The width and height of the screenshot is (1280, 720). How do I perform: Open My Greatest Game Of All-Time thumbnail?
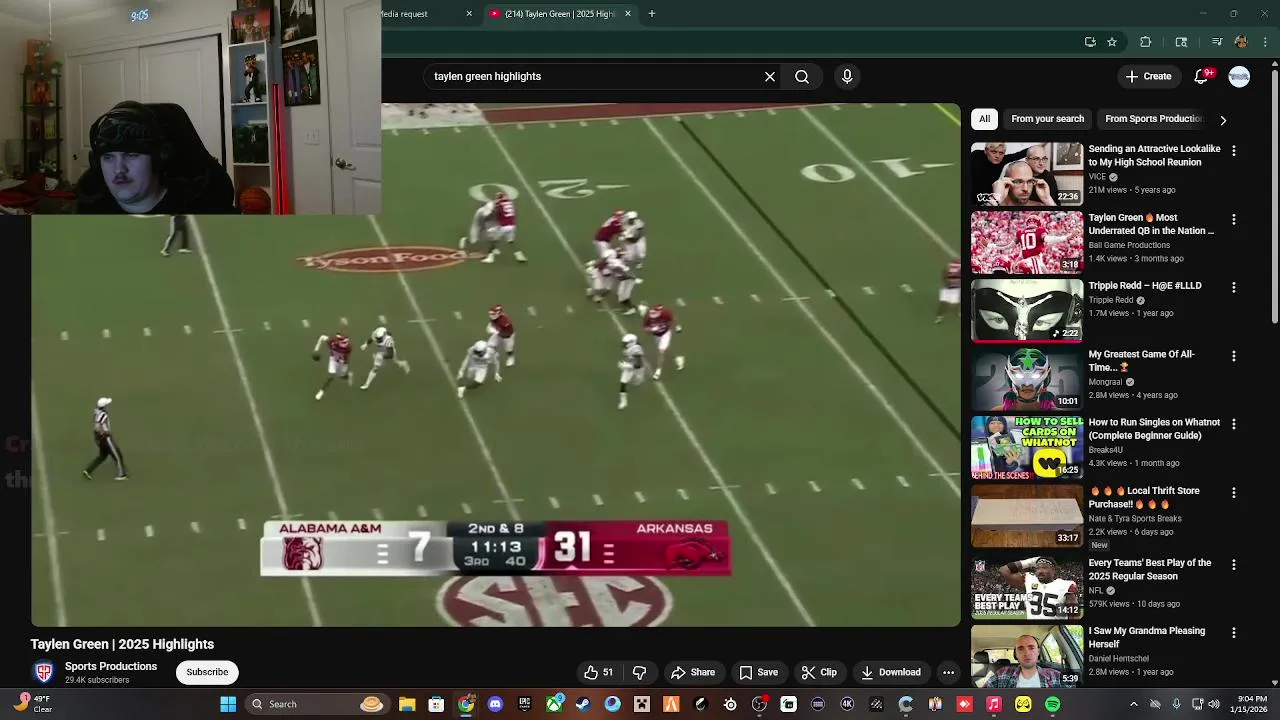[x=1027, y=379]
